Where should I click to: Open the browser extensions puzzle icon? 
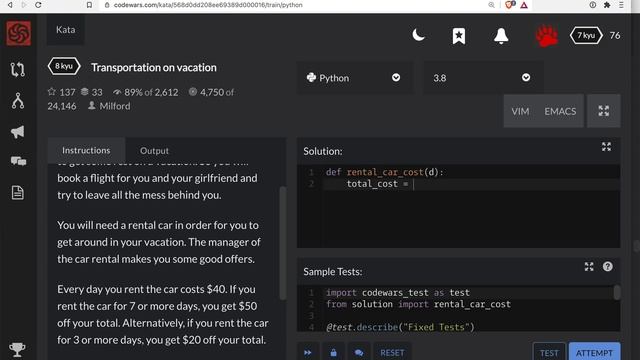pyautogui.click(x=607, y=5)
